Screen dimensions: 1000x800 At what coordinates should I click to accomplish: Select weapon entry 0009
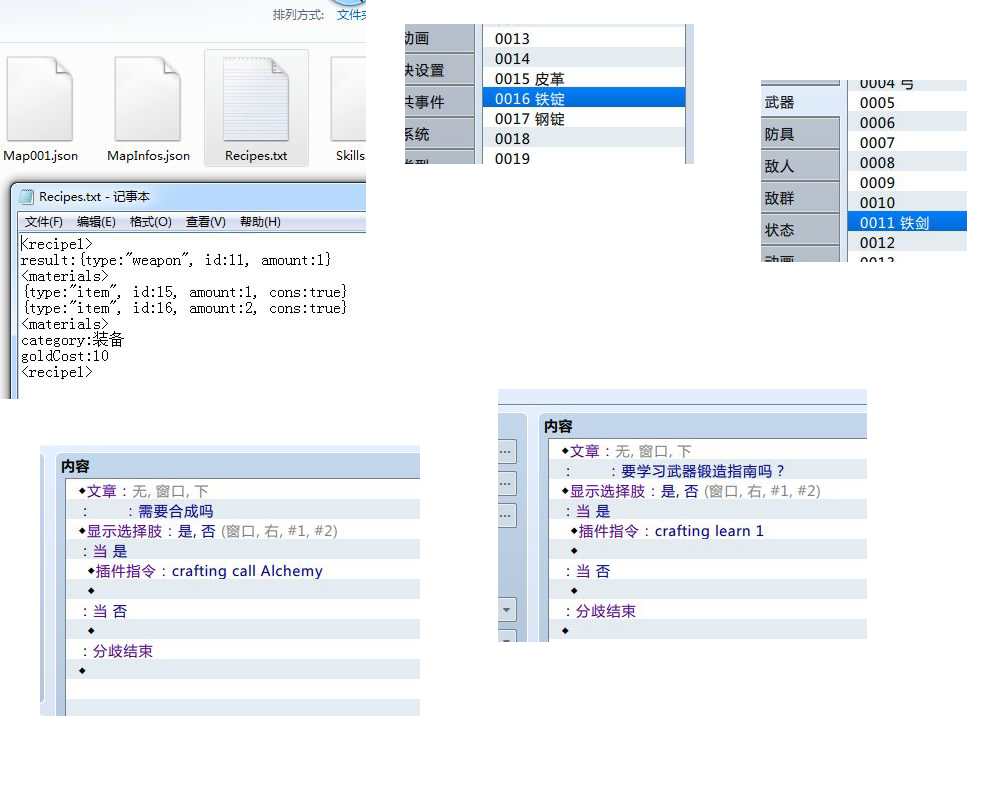tap(907, 182)
